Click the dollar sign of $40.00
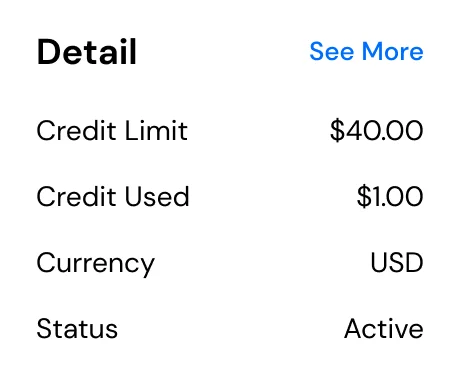The width and height of the screenshot is (460, 384). click(337, 130)
